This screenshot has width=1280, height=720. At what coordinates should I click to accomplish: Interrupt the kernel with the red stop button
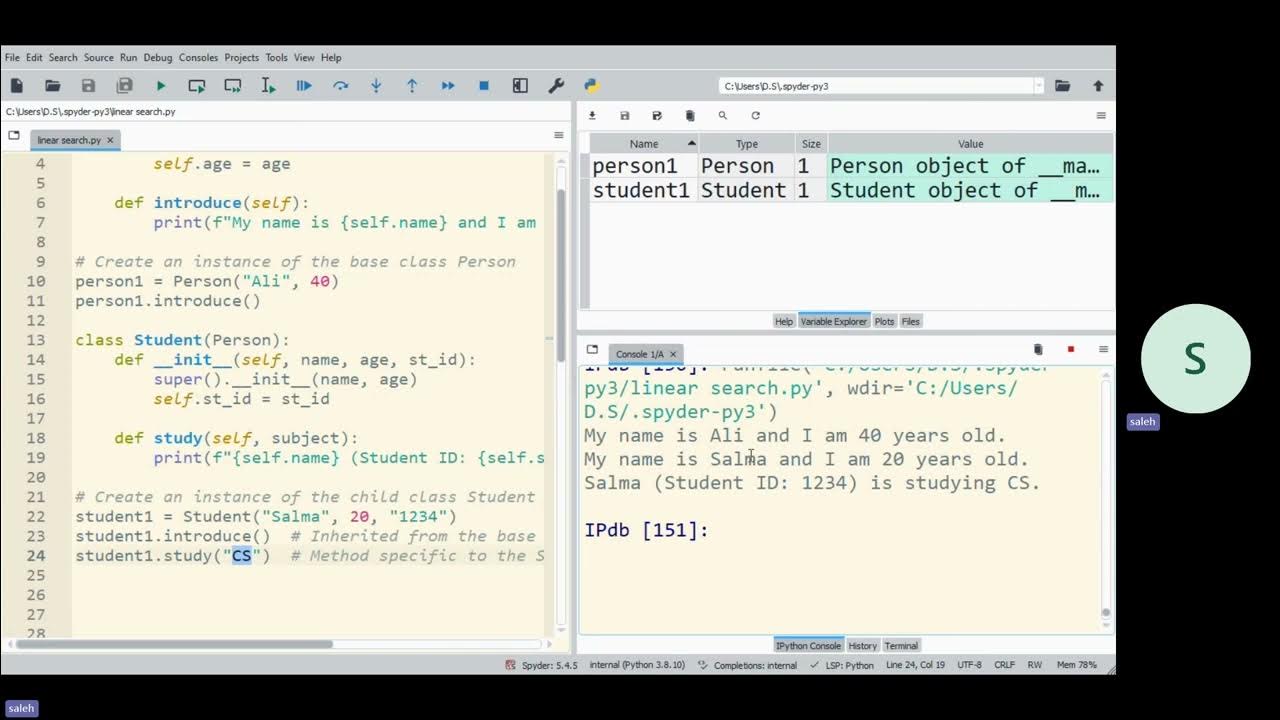(1071, 349)
